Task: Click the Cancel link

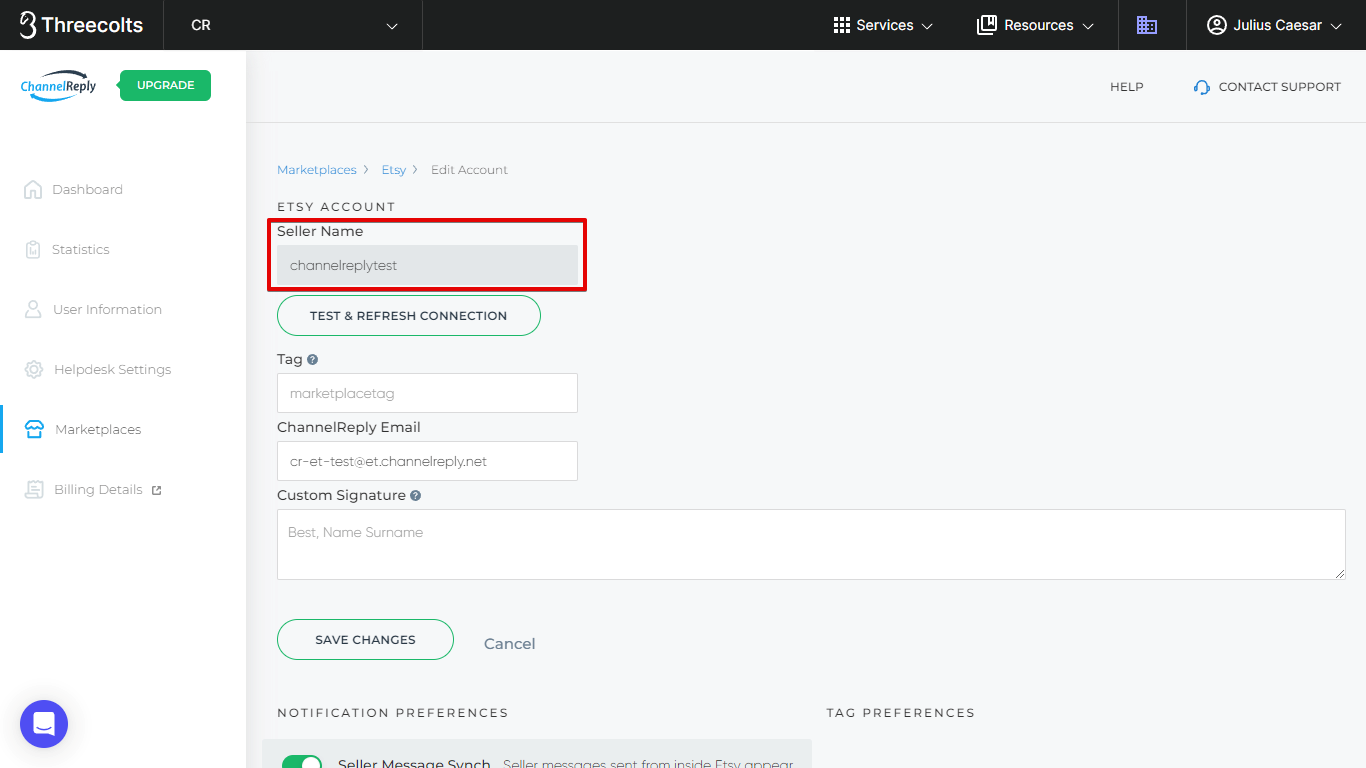Action: [x=509, y=643]
